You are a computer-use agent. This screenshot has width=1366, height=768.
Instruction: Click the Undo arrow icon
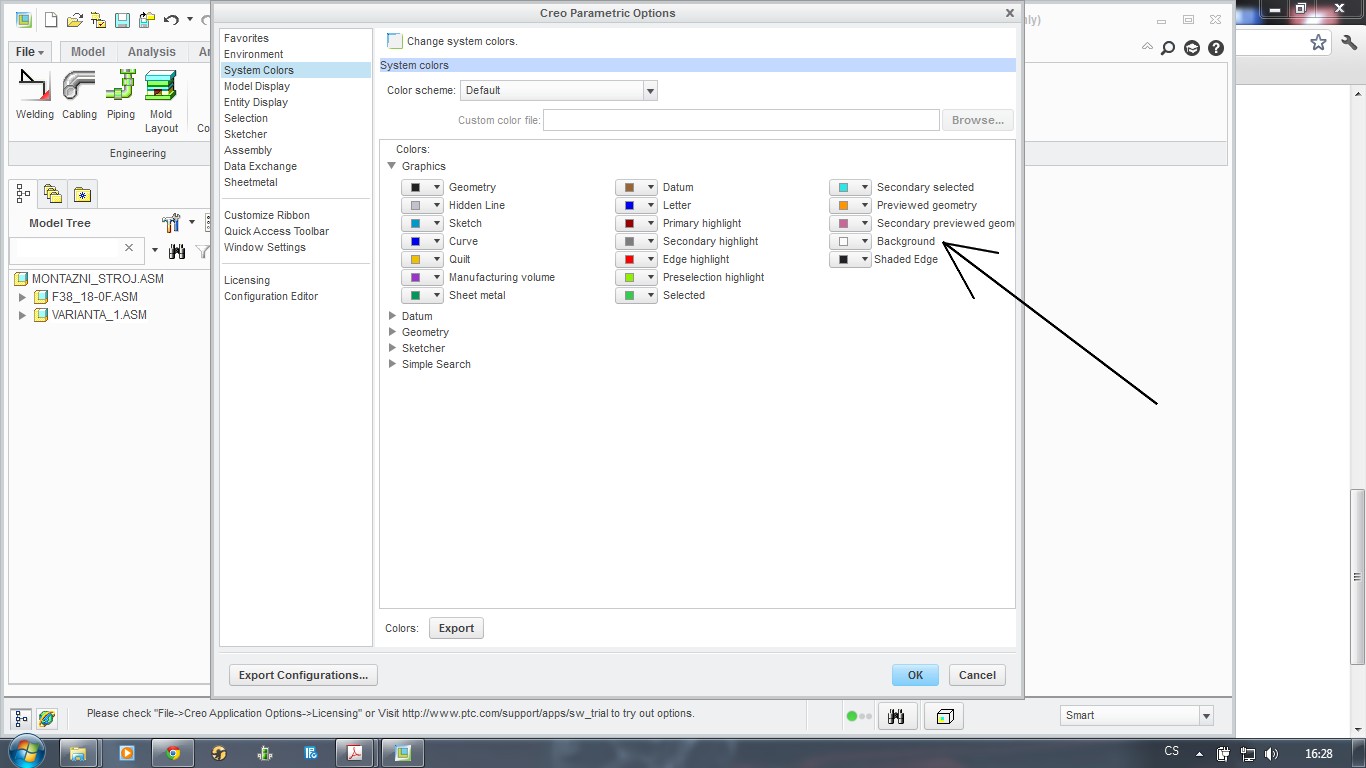171,19
